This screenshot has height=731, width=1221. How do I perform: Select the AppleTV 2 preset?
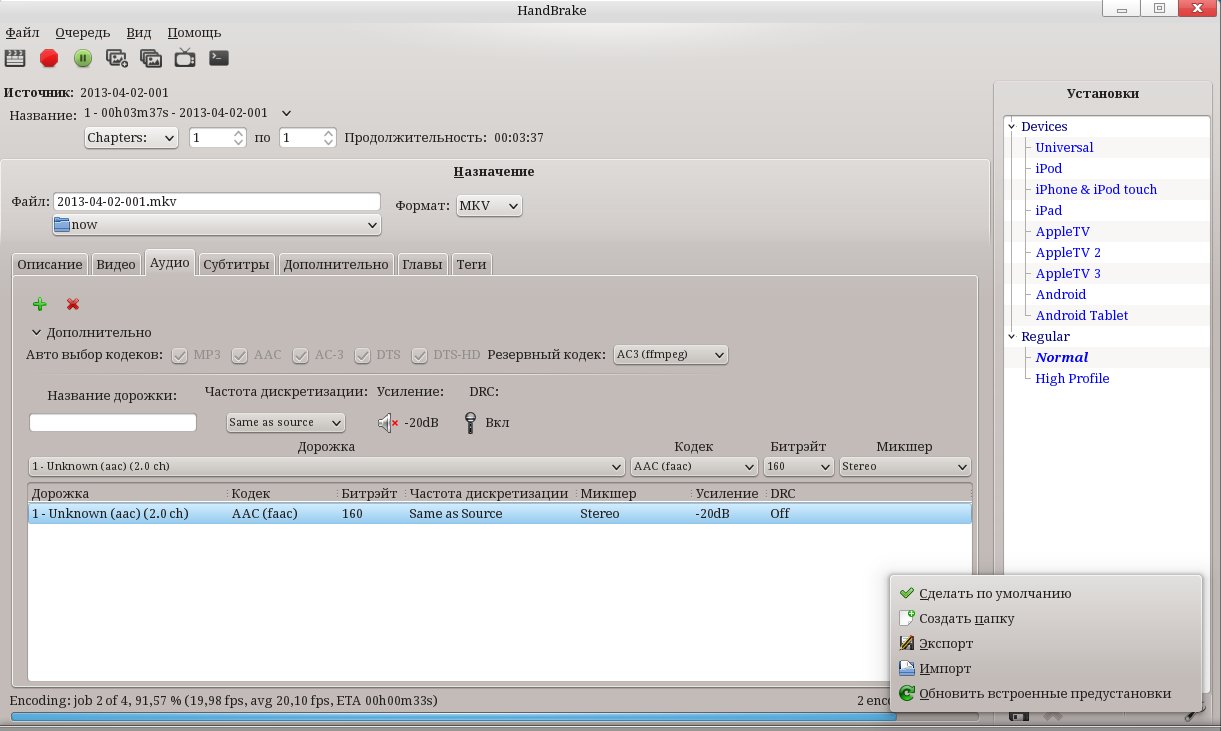point(1068,252)
